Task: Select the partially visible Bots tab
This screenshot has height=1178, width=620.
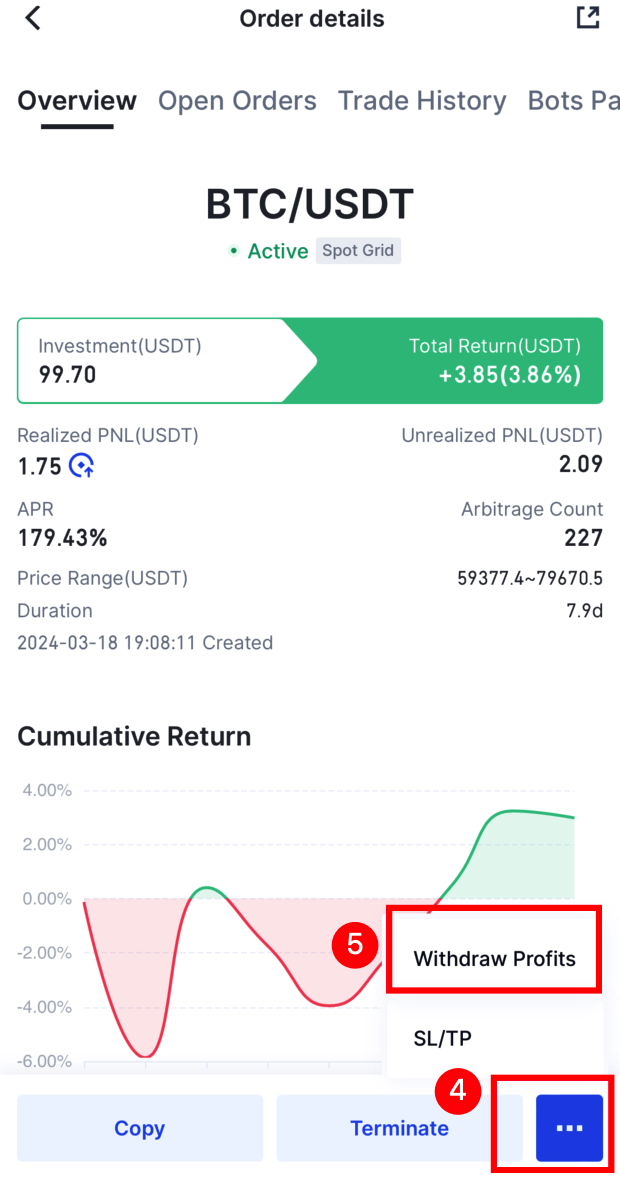Action: coord(573,101)
